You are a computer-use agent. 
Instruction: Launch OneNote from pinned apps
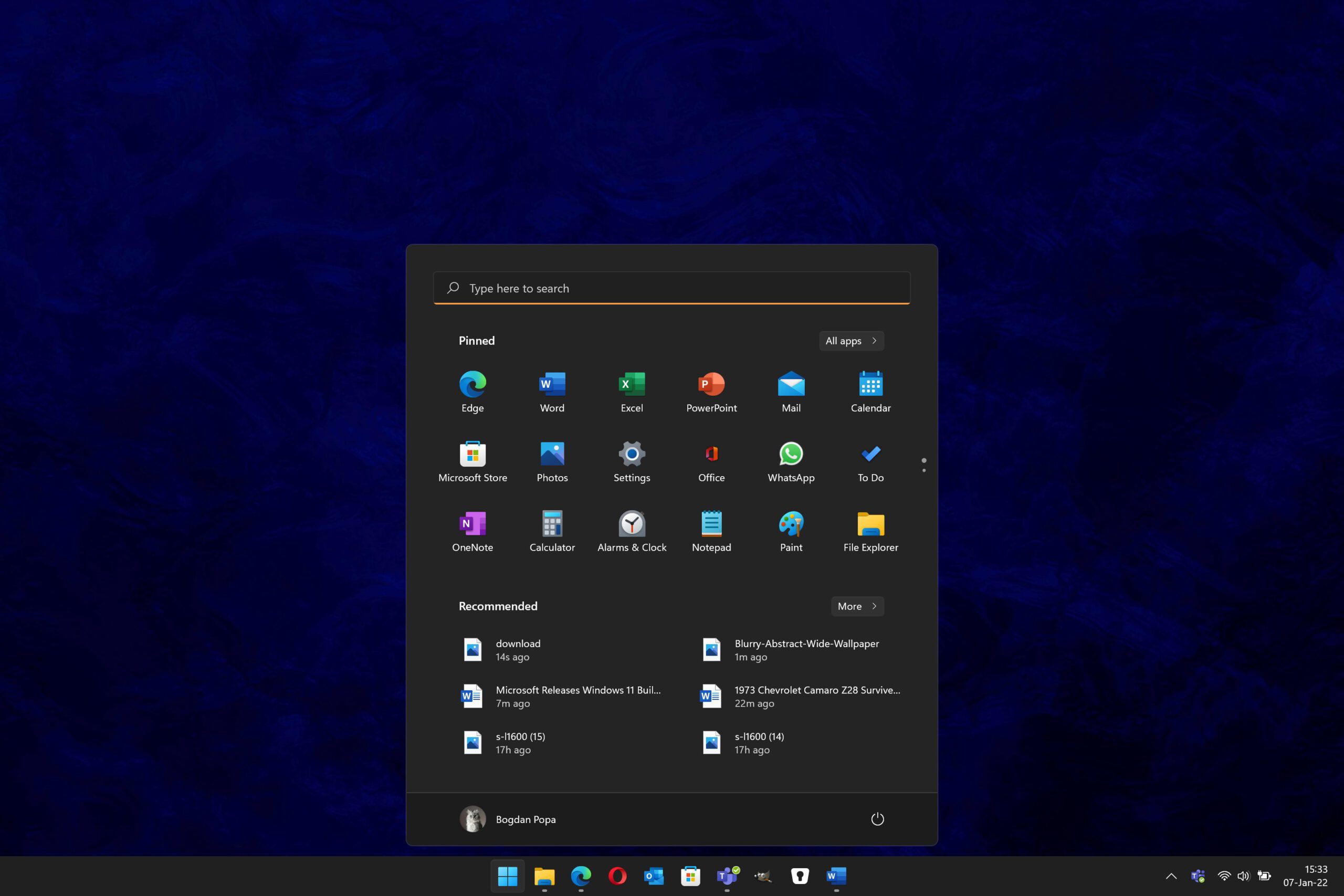pos(472,531)
